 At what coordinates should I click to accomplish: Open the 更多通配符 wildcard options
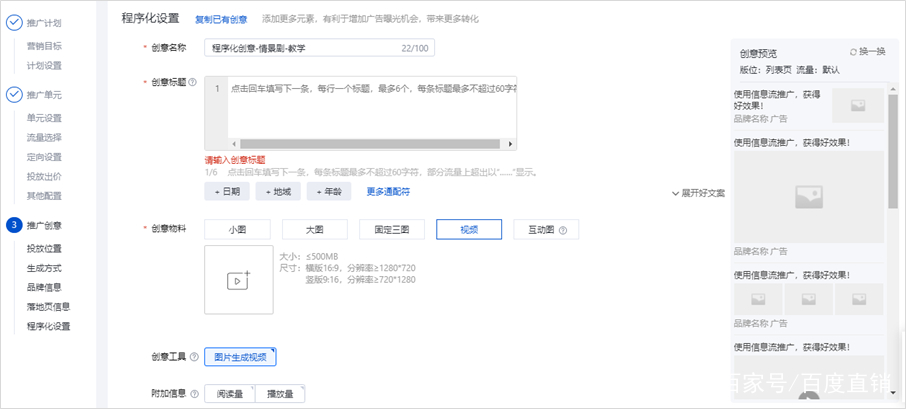tap(387, 192)
